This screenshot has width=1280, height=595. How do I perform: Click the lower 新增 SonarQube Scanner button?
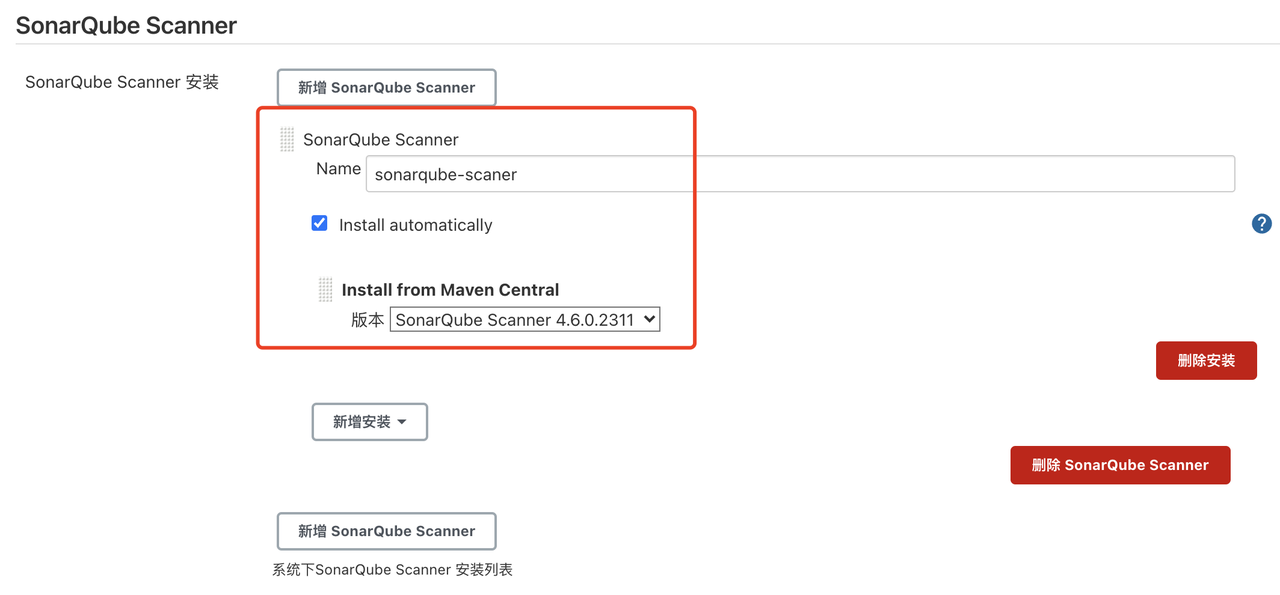coord(386,531)
